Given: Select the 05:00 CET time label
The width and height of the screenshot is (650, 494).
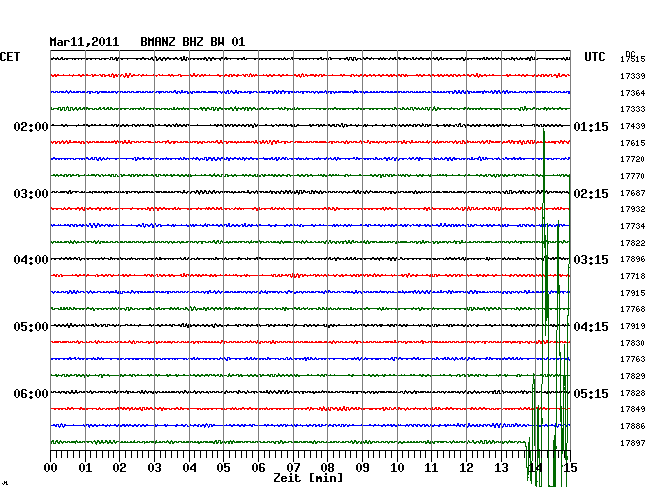Looking at the screenshot, I should click(31, 327).
